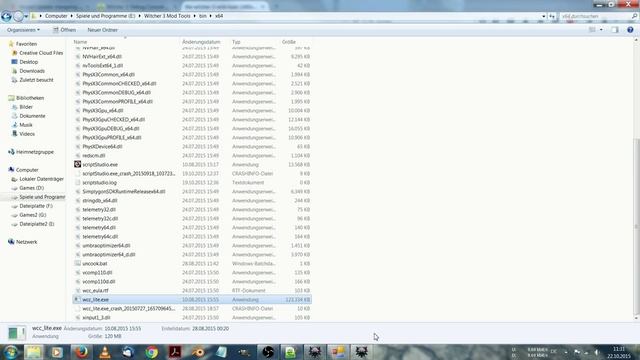Select Bibliotheken in the navigation pane
This screenshot has height=360, width=640.
pyautogui.click(x=30, y=98)
